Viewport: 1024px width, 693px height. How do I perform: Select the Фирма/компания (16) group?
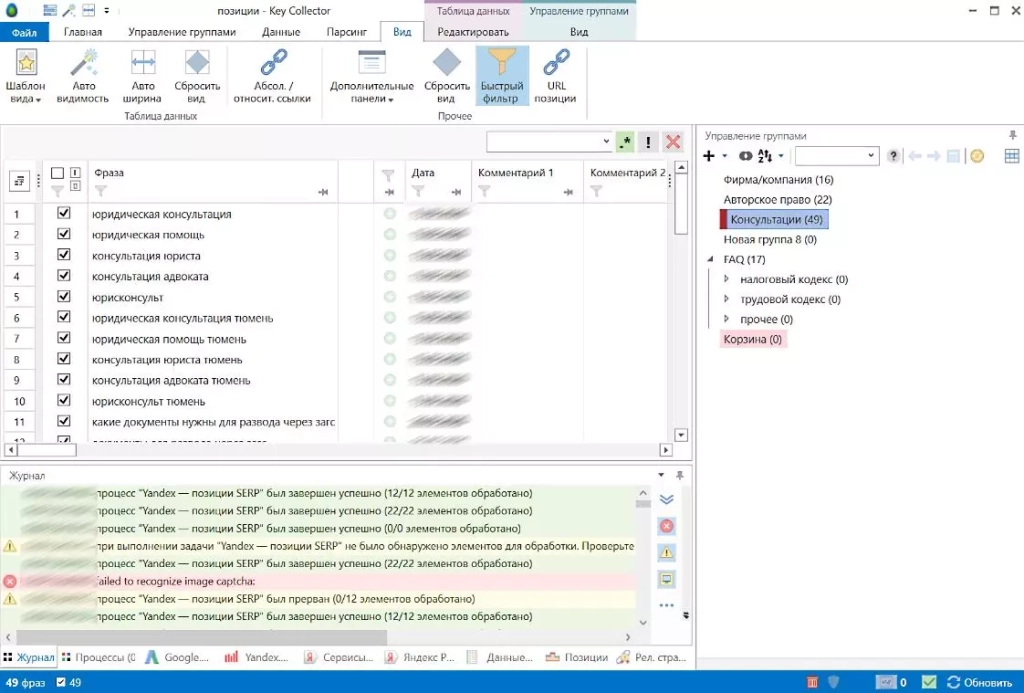click(778, 180)
